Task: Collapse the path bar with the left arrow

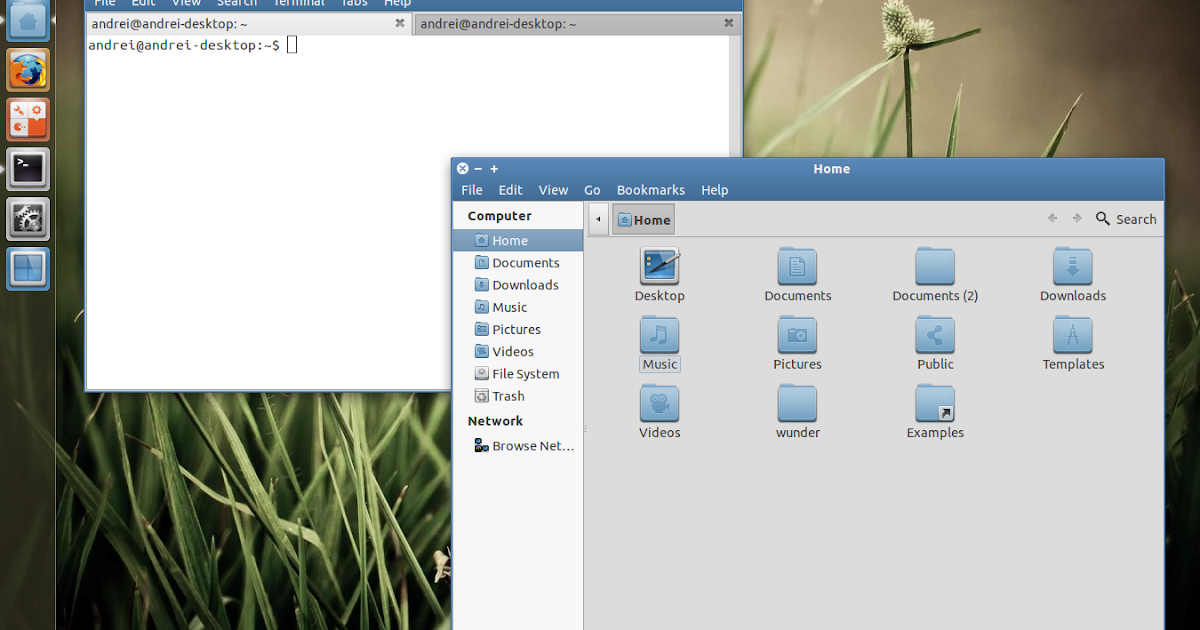Action: tap(597, 218)
